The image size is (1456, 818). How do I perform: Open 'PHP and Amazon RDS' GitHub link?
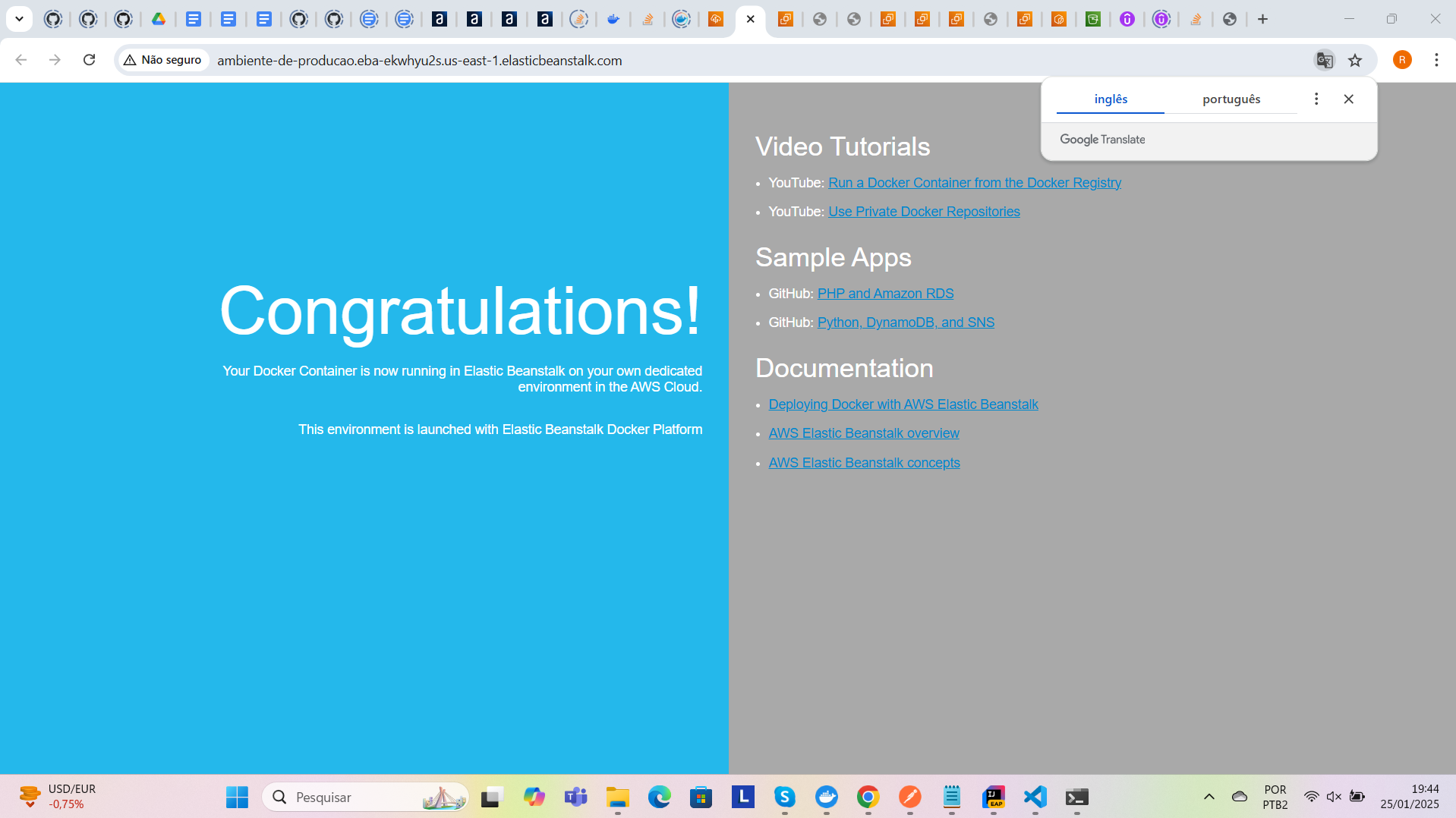coord(885,294)
